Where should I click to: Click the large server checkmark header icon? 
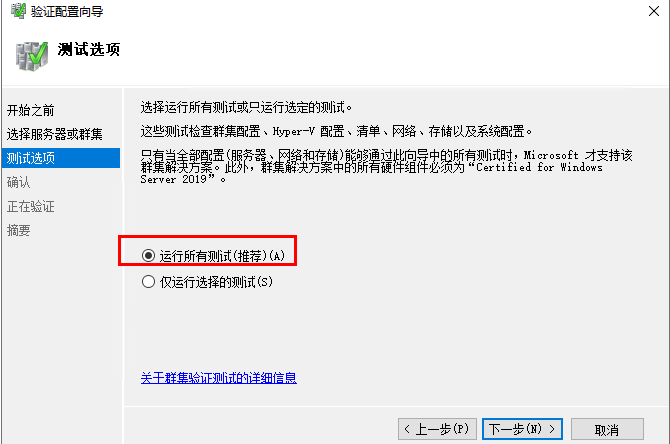point(32,56)
